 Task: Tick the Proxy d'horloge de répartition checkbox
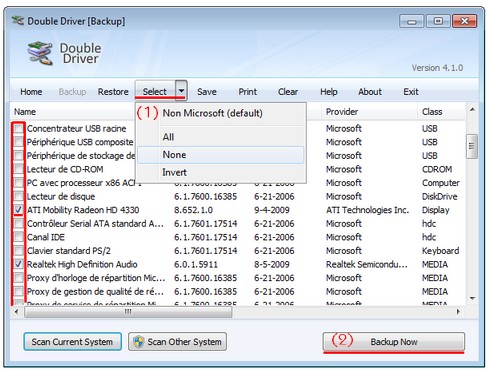tap(19, 278)
